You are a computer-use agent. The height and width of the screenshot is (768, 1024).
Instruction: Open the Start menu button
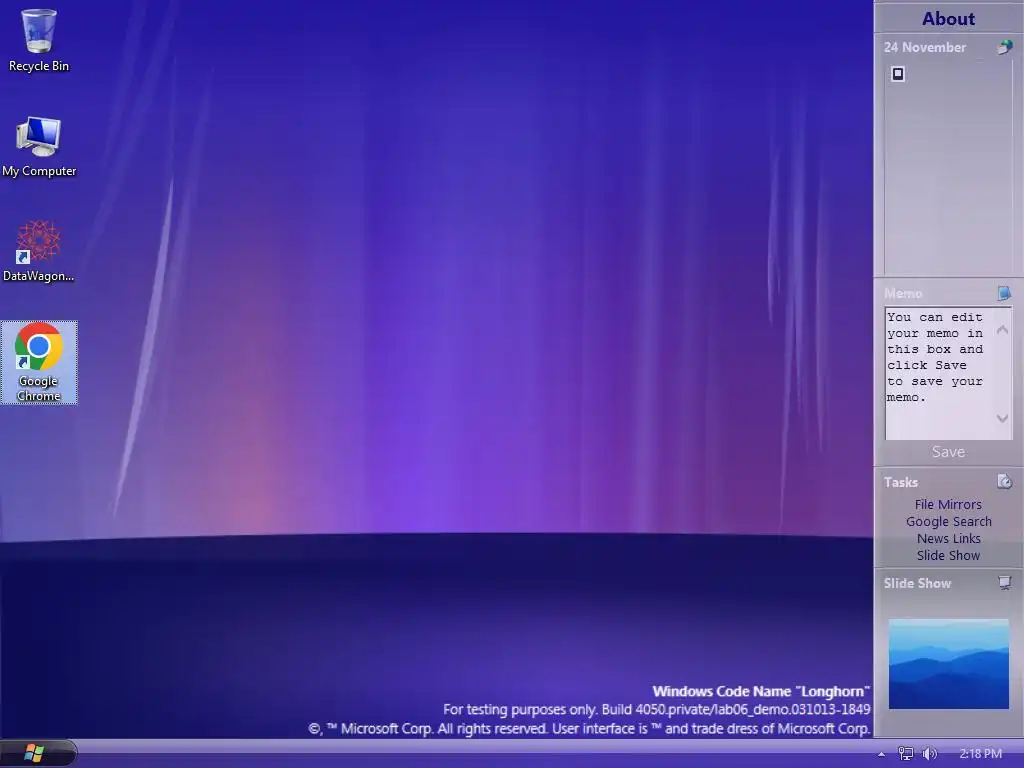[x=35, y=753]
